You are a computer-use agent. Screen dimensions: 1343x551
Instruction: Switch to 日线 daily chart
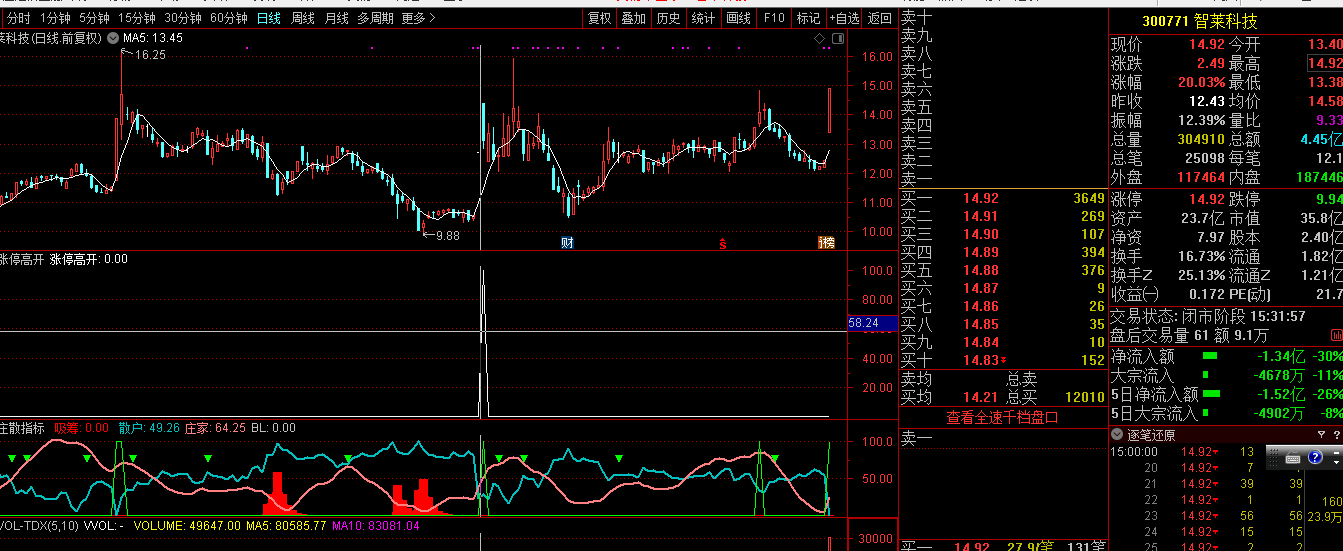[x=269, y=18]
